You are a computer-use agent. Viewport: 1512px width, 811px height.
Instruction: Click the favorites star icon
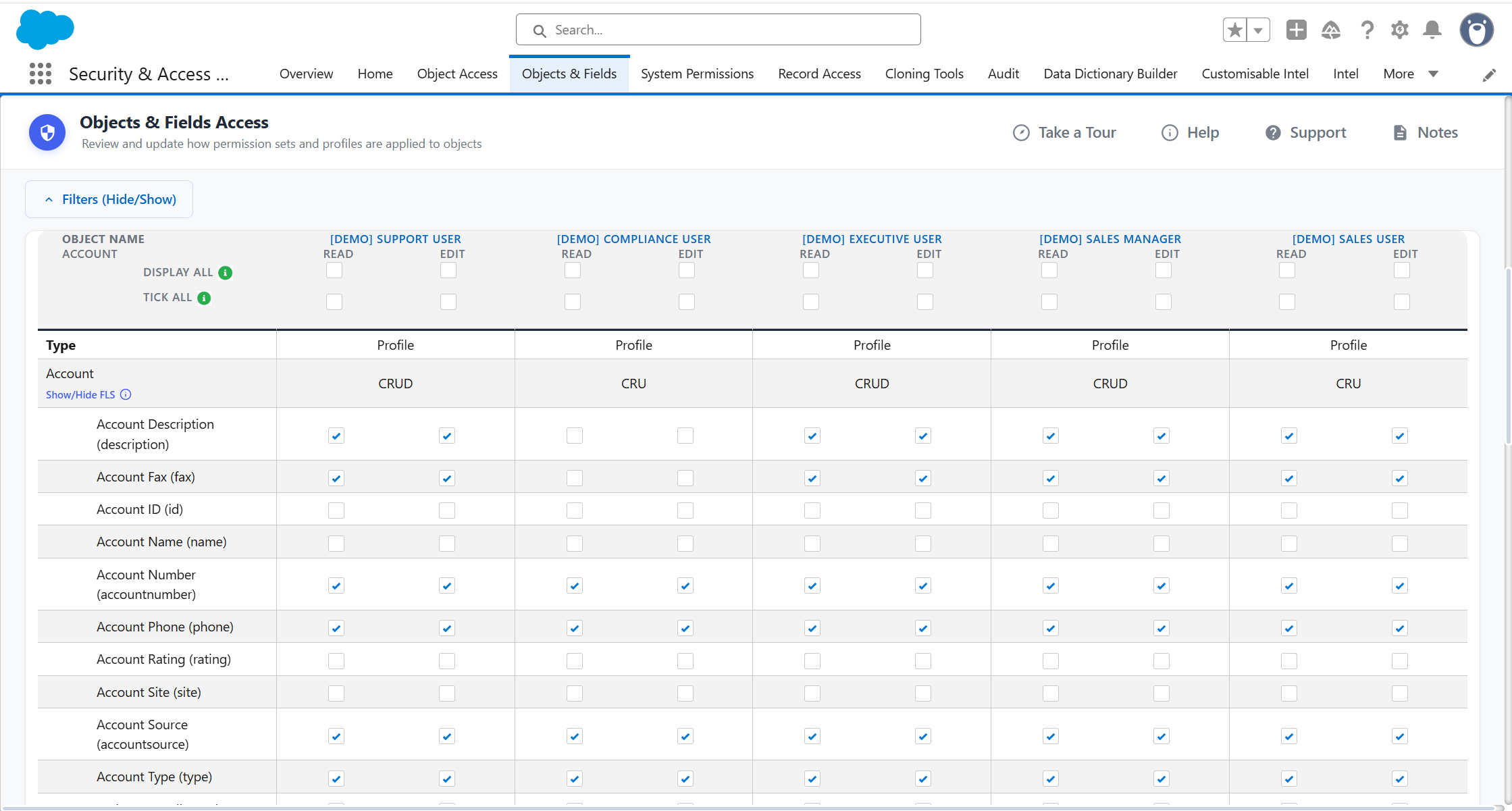click(1235, 30)
